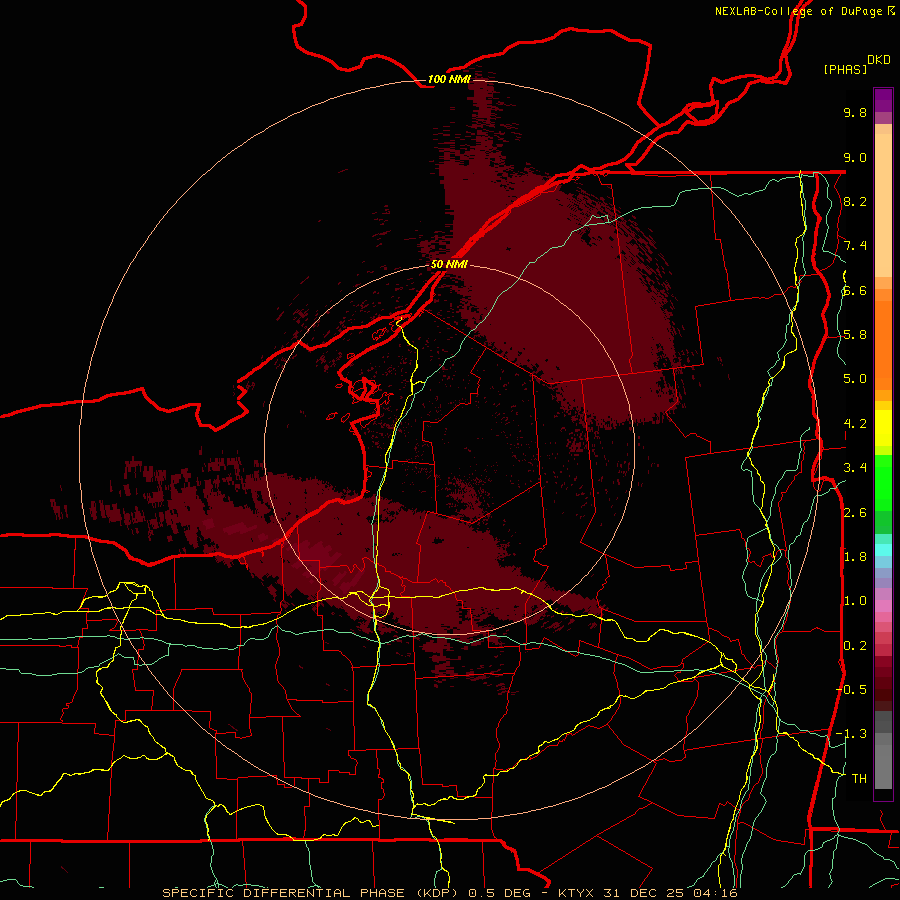
Task: Click the "1.8" color scale value
Action: click(x=855, y=556)
